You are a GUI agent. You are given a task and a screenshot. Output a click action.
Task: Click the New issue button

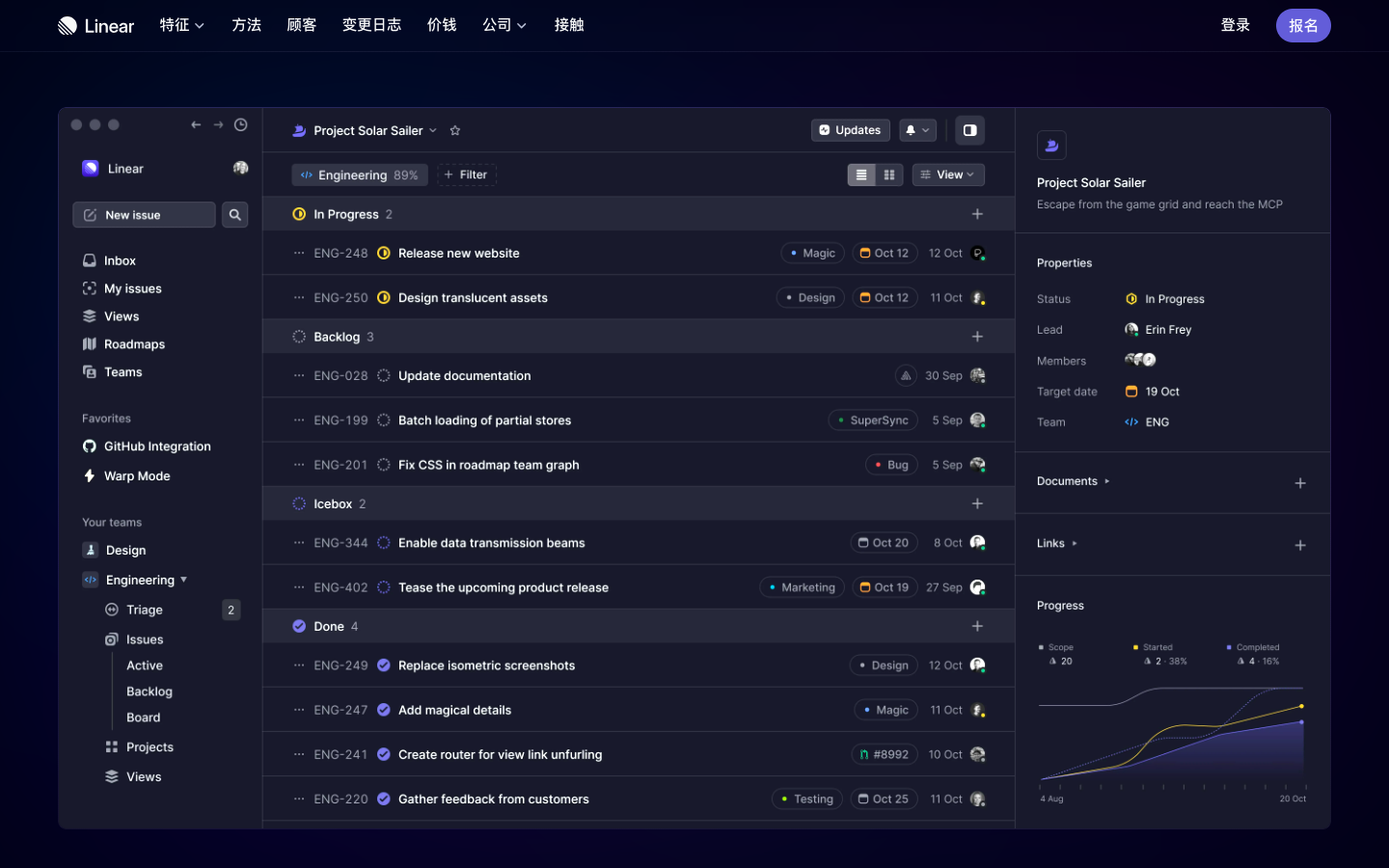144,215
